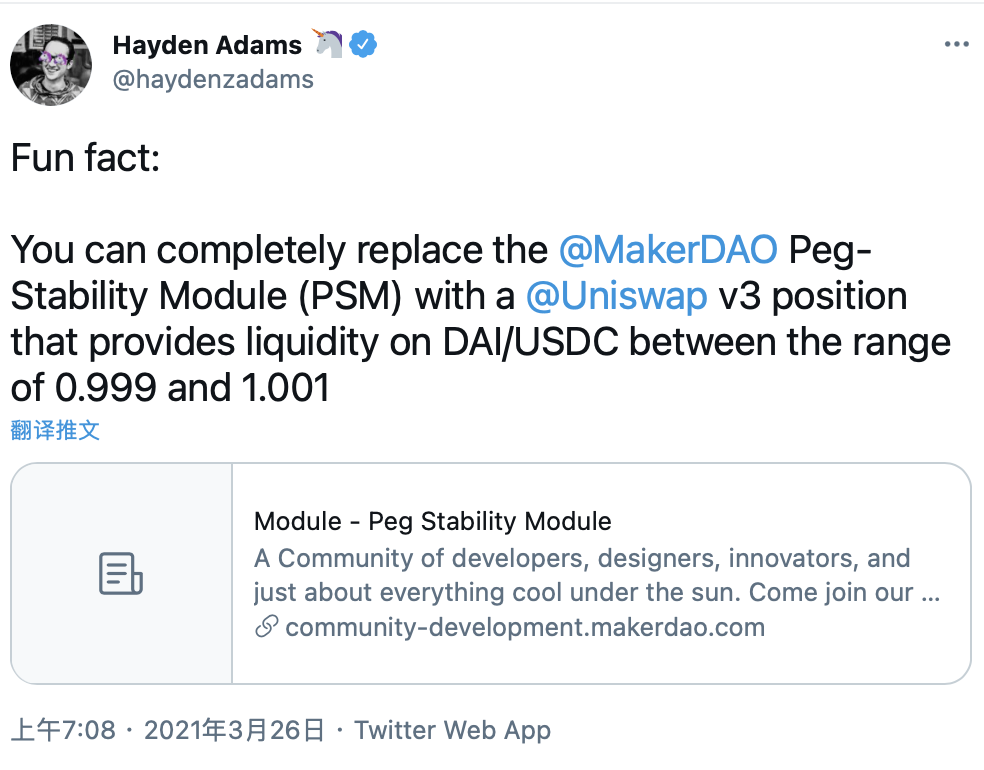984x770 pixels.
Task: Click the Hayden Adams display name
Action: pos(207,45)
